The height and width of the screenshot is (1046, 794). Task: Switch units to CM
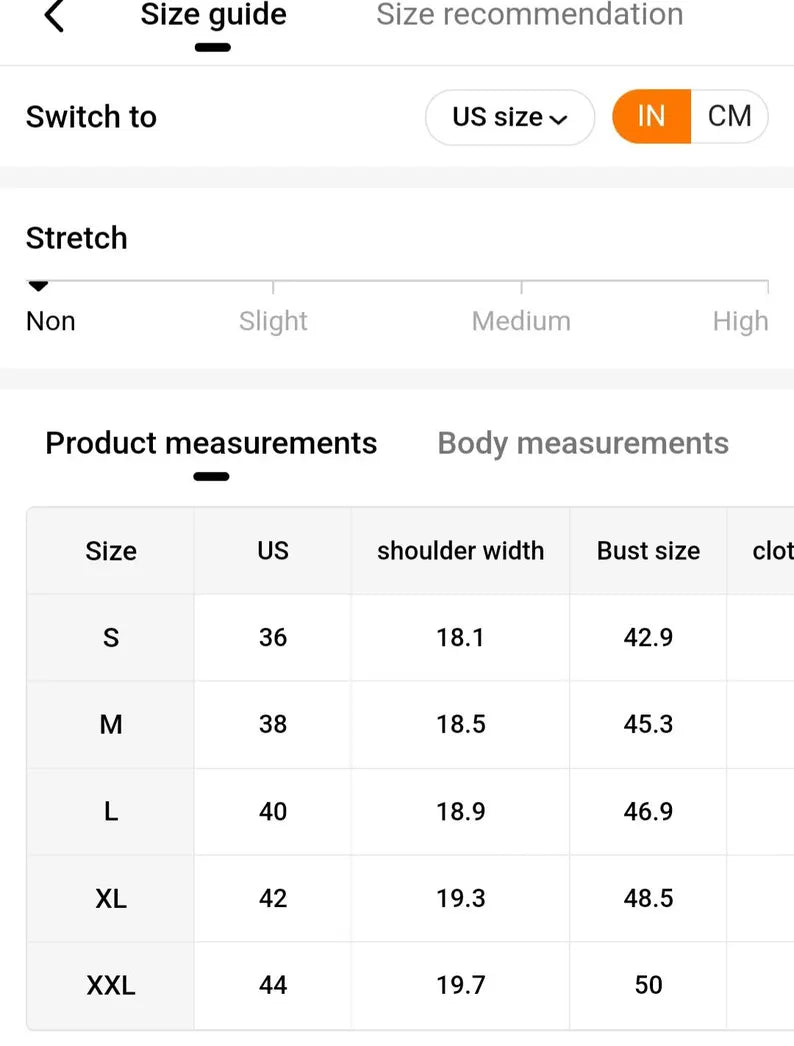(729, 117)
